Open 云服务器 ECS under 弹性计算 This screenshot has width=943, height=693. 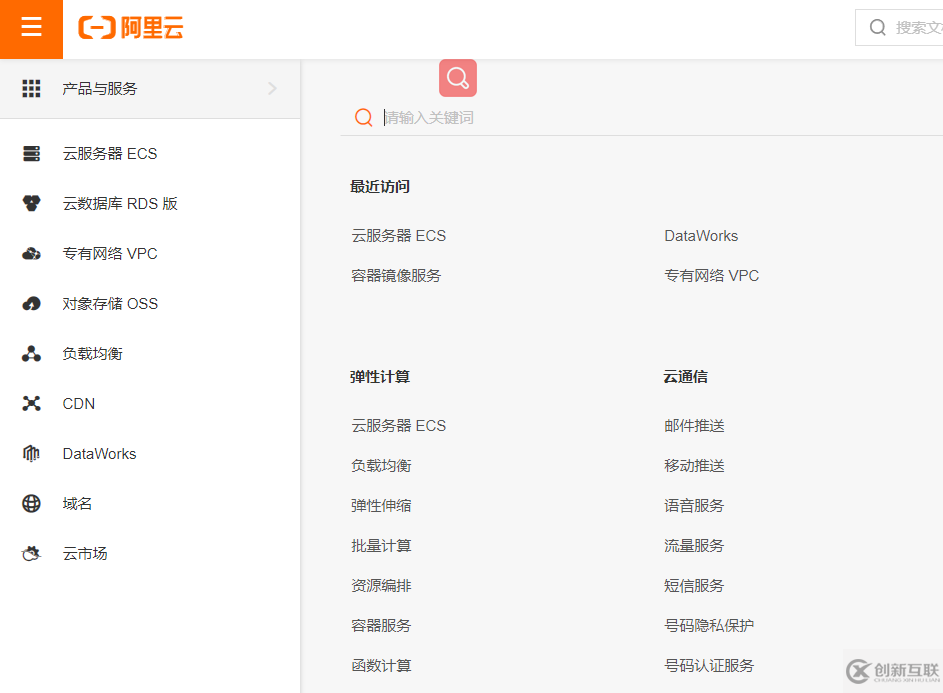399,426
